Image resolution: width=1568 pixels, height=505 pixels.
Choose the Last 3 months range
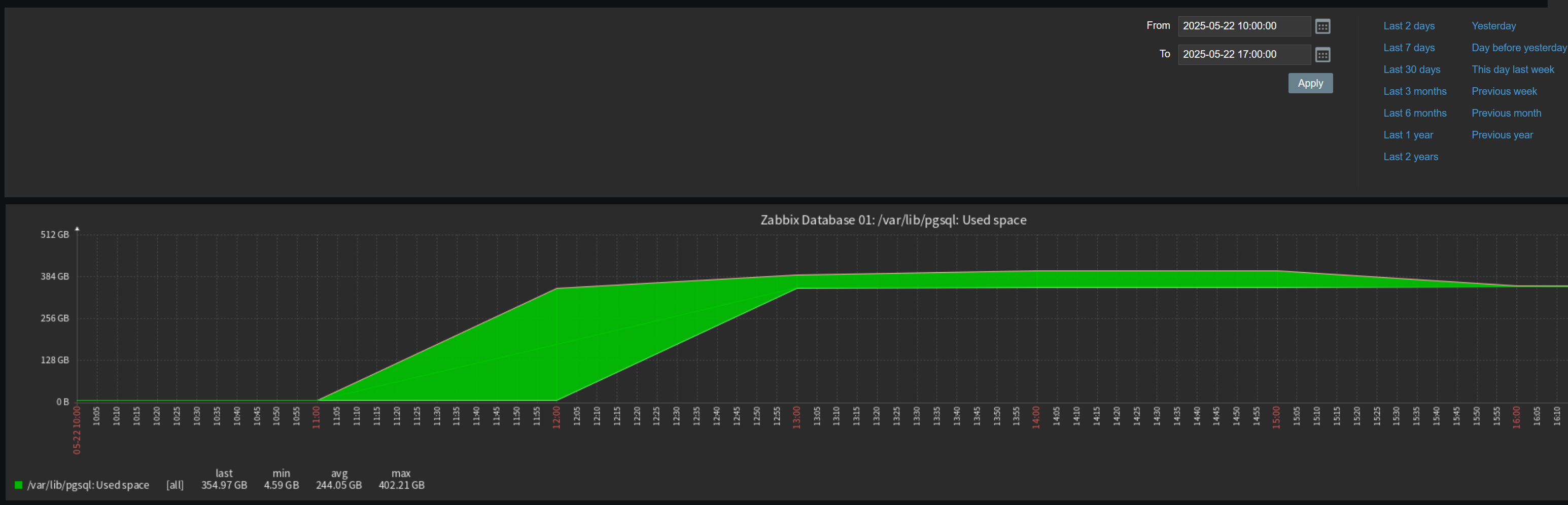click(x=1414, y=92)
